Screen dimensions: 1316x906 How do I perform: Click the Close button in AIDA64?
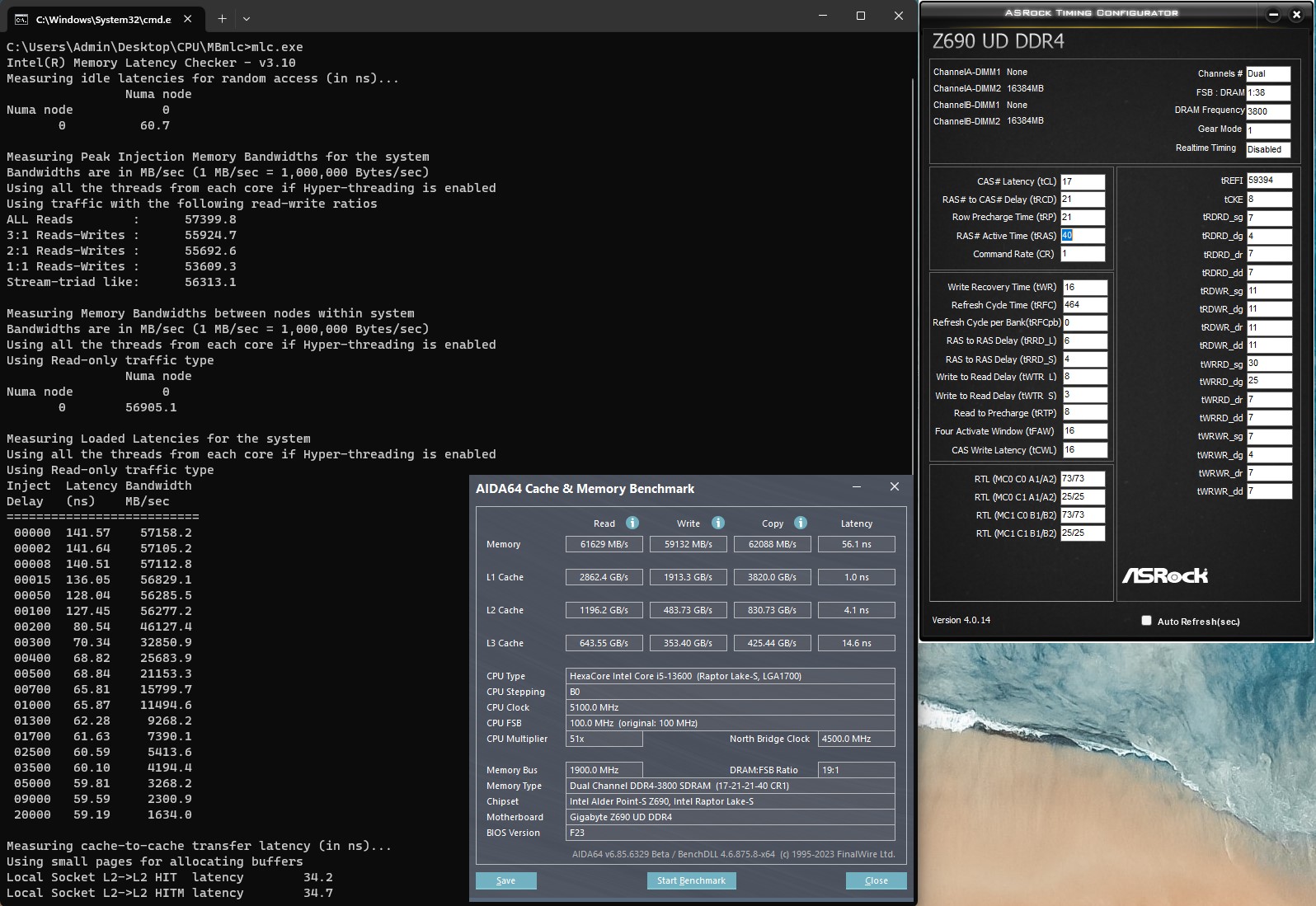[876, 880]
